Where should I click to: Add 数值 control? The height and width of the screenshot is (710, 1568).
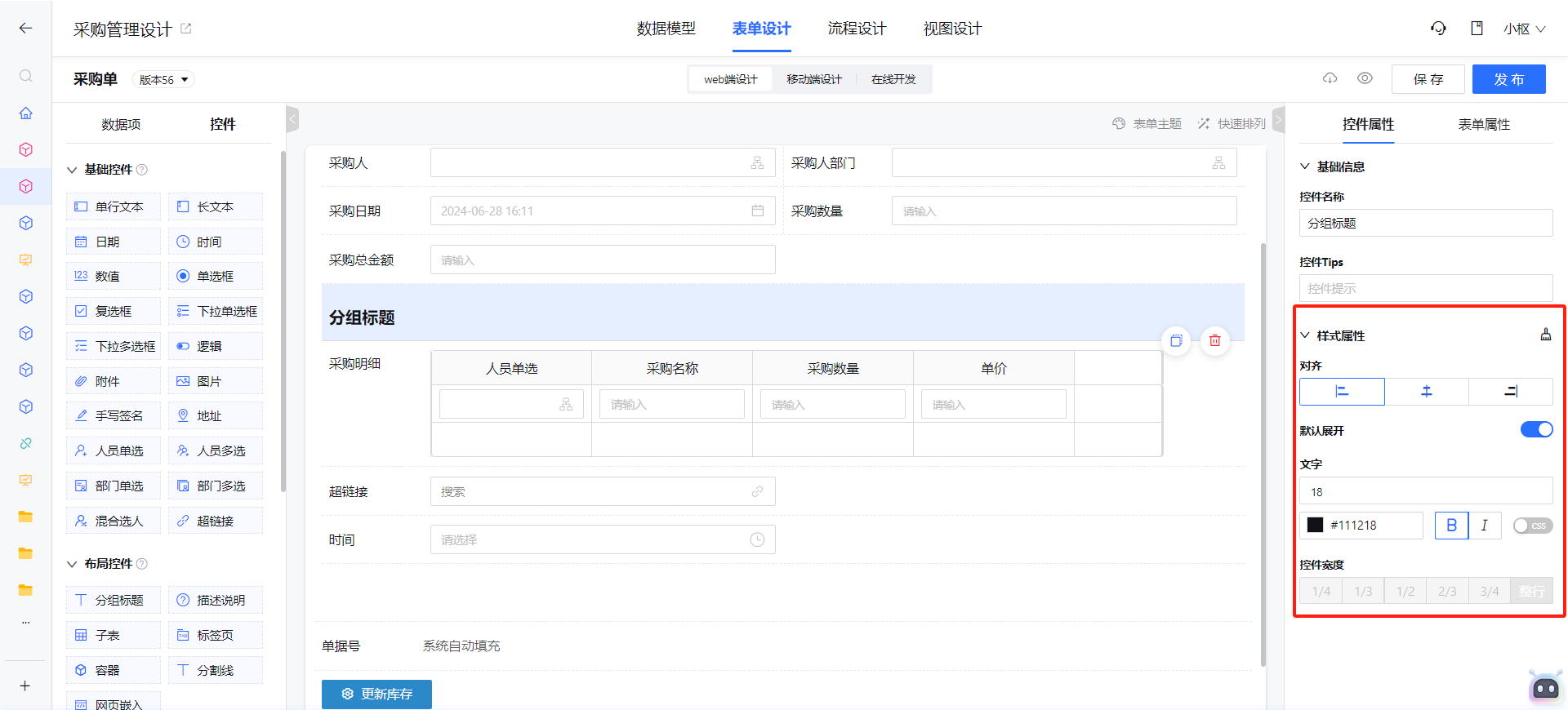click(x=114, y=276)
